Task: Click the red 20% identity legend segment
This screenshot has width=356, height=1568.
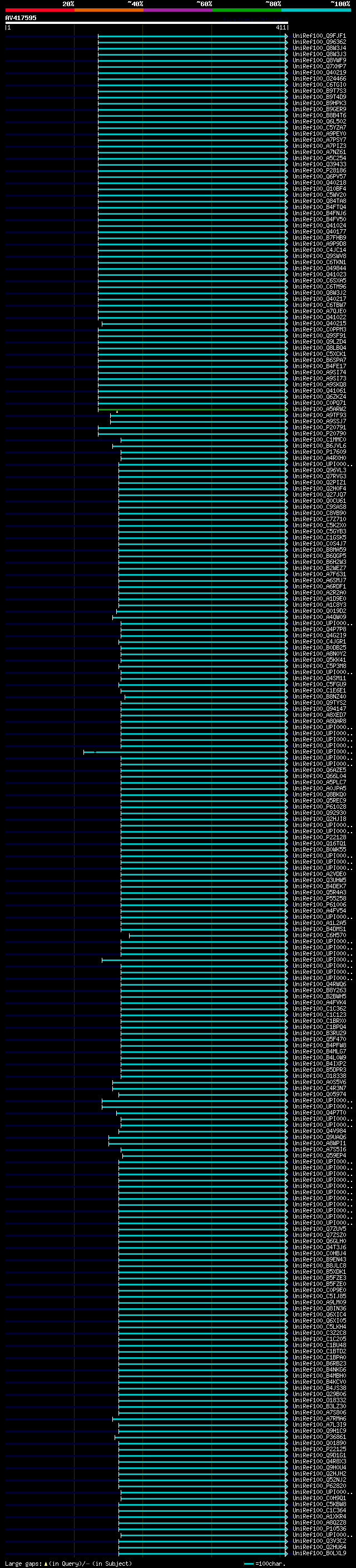Action: [x=39, y=10]
